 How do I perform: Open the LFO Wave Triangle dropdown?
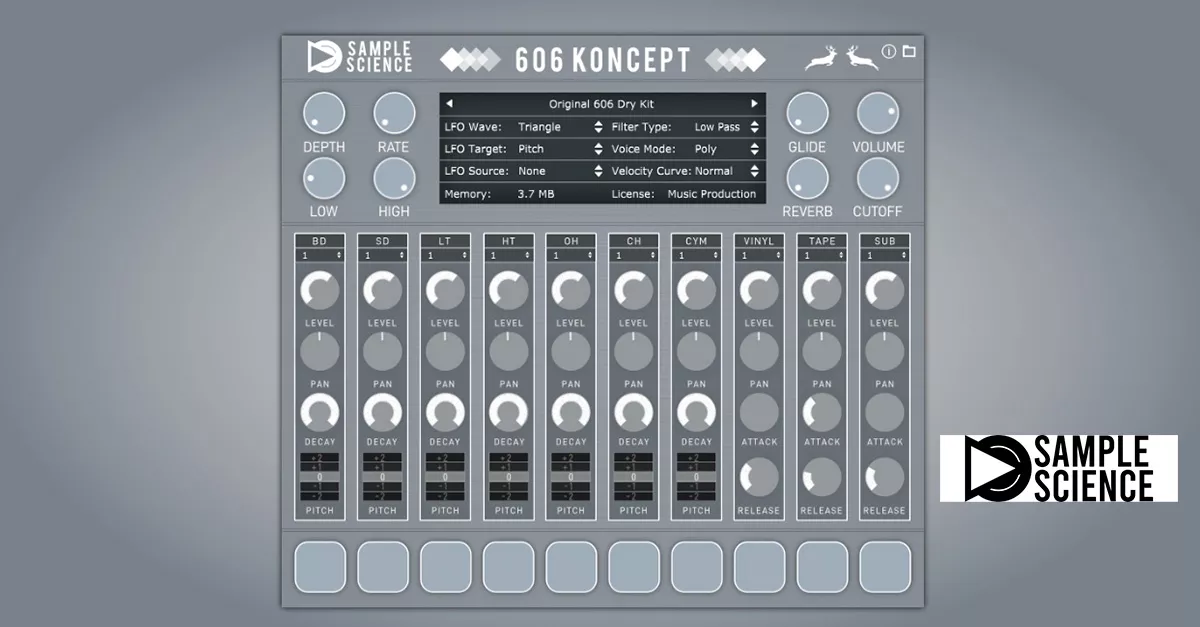point(558,127)
